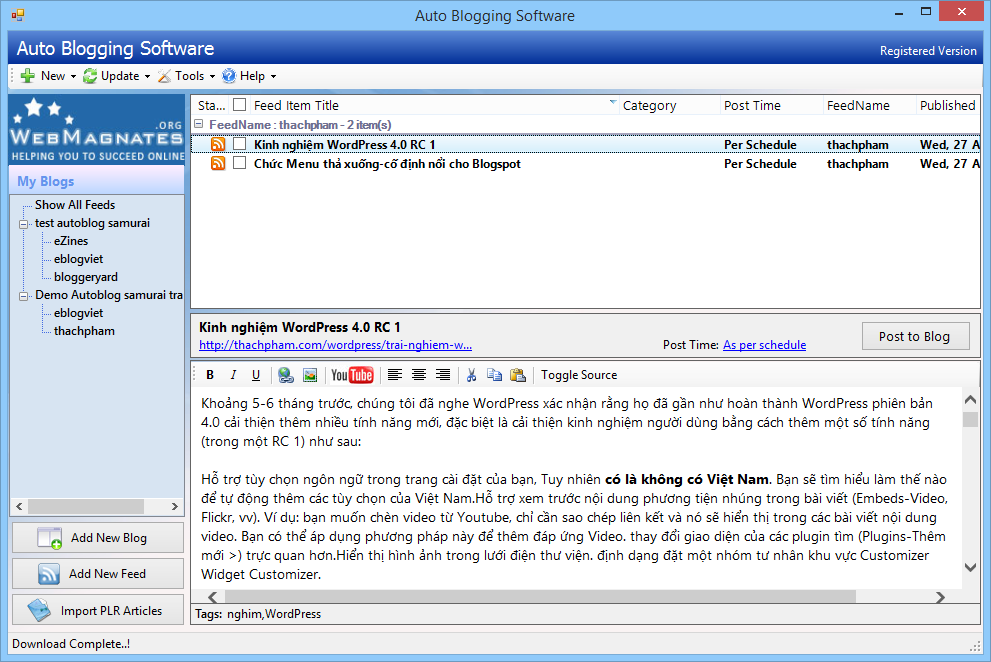The height and width of the screenshot is (662, 991).
Task: Open the New dropdown arrow
Action: click(73, 77)
